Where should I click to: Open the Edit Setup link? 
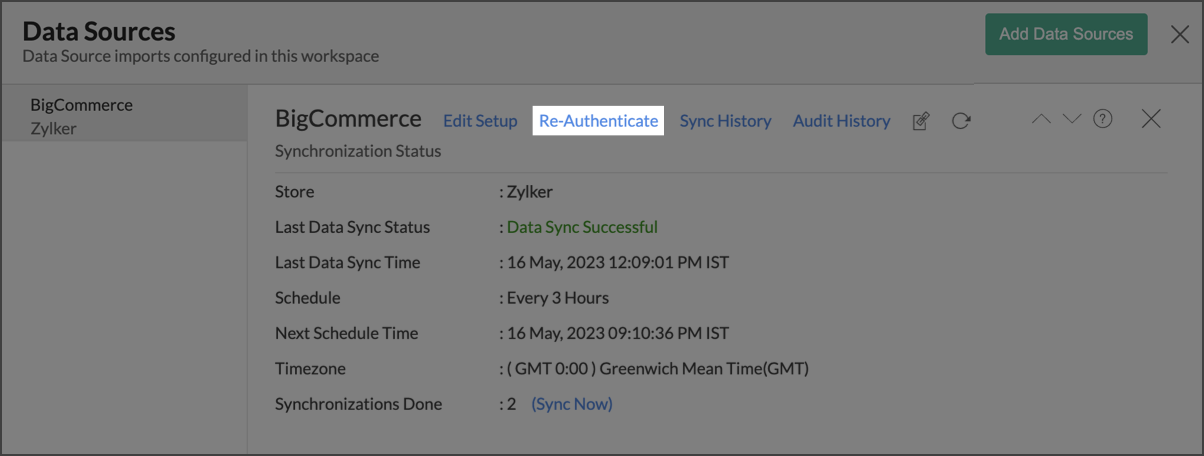pyautogui.click(x=480, y=121)
